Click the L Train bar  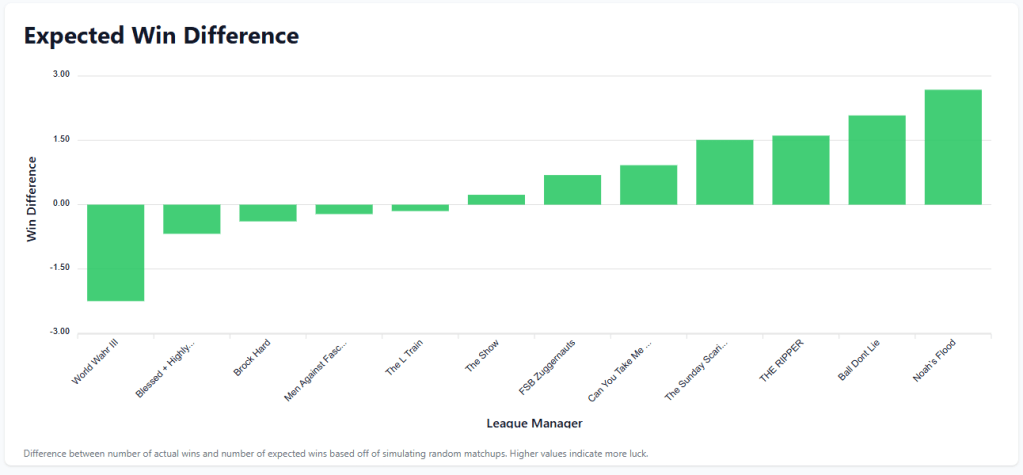click(x=420, y=207)
